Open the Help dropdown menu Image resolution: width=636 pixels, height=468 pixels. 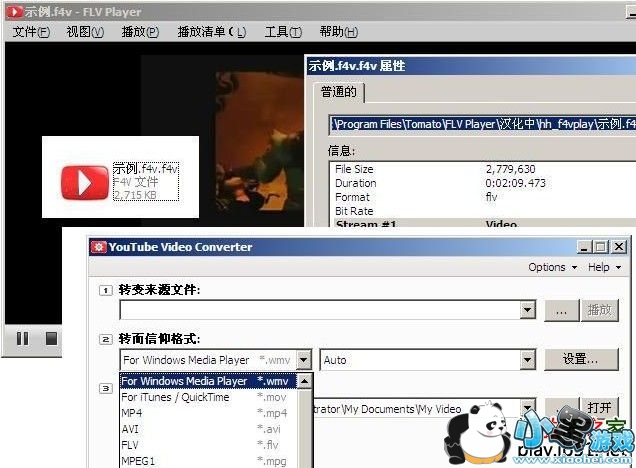pyautogui.click(x=604, y=267)
